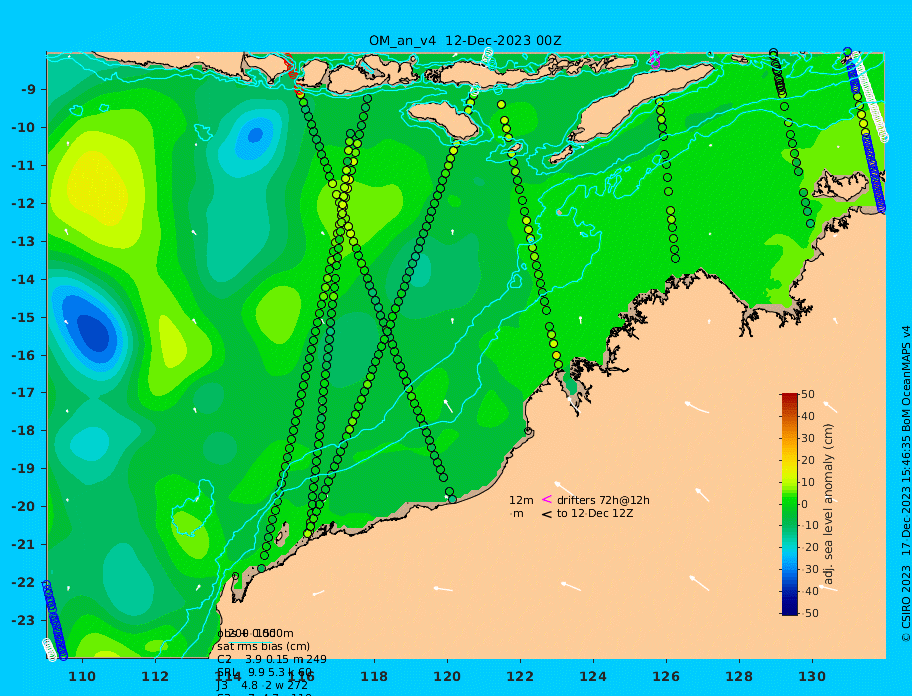Click the latitude label -15

[23, 317]
